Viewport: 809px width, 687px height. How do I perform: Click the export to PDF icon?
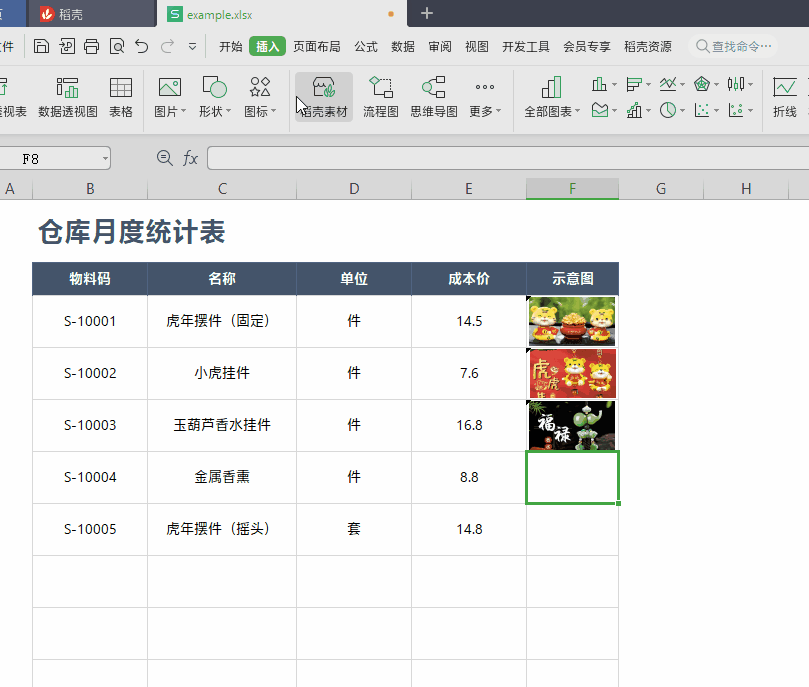click(x=67, y=46)
